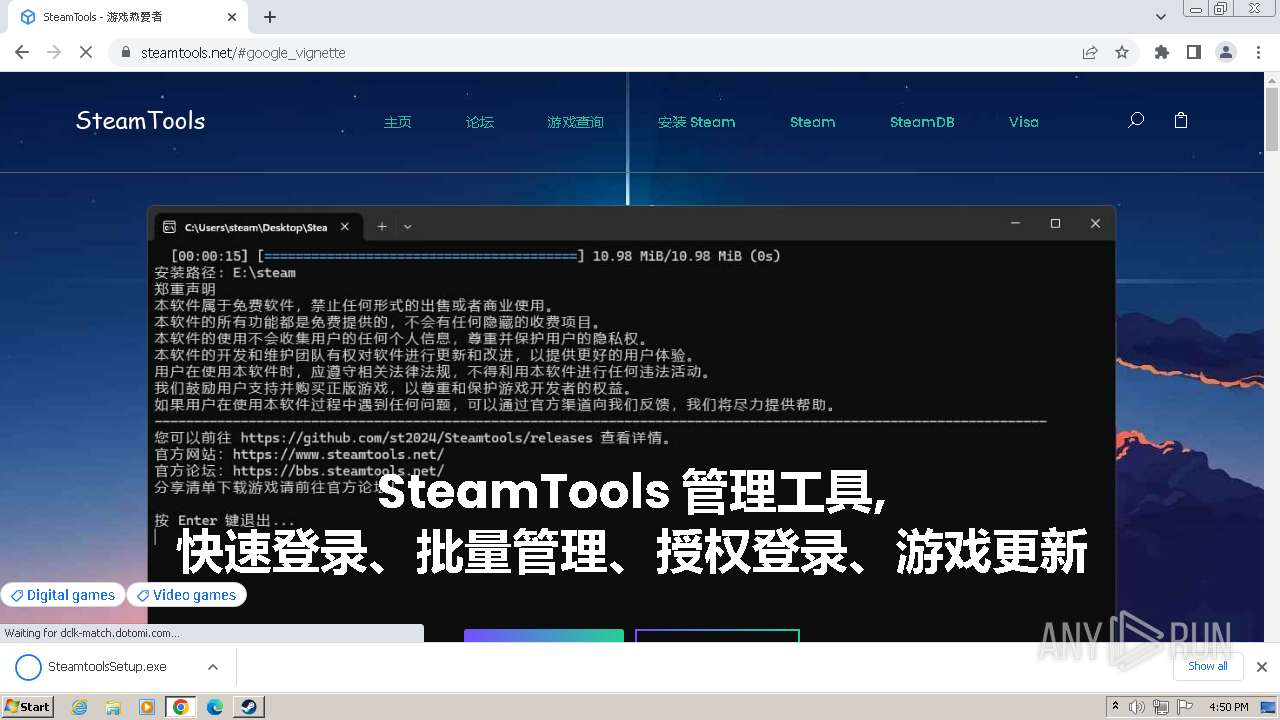
Task: Bookmark this page with the star icon
Action: [x=1122, y=52]
